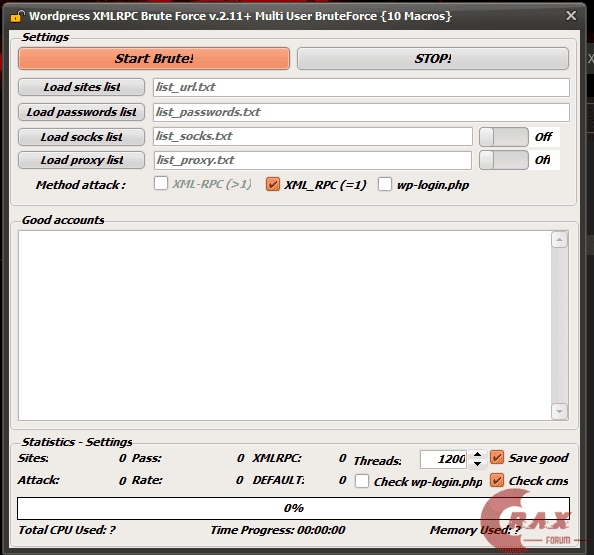Click Load passwords list button
The height and width of the screenshot is (555, 594).
click(81, 112)
